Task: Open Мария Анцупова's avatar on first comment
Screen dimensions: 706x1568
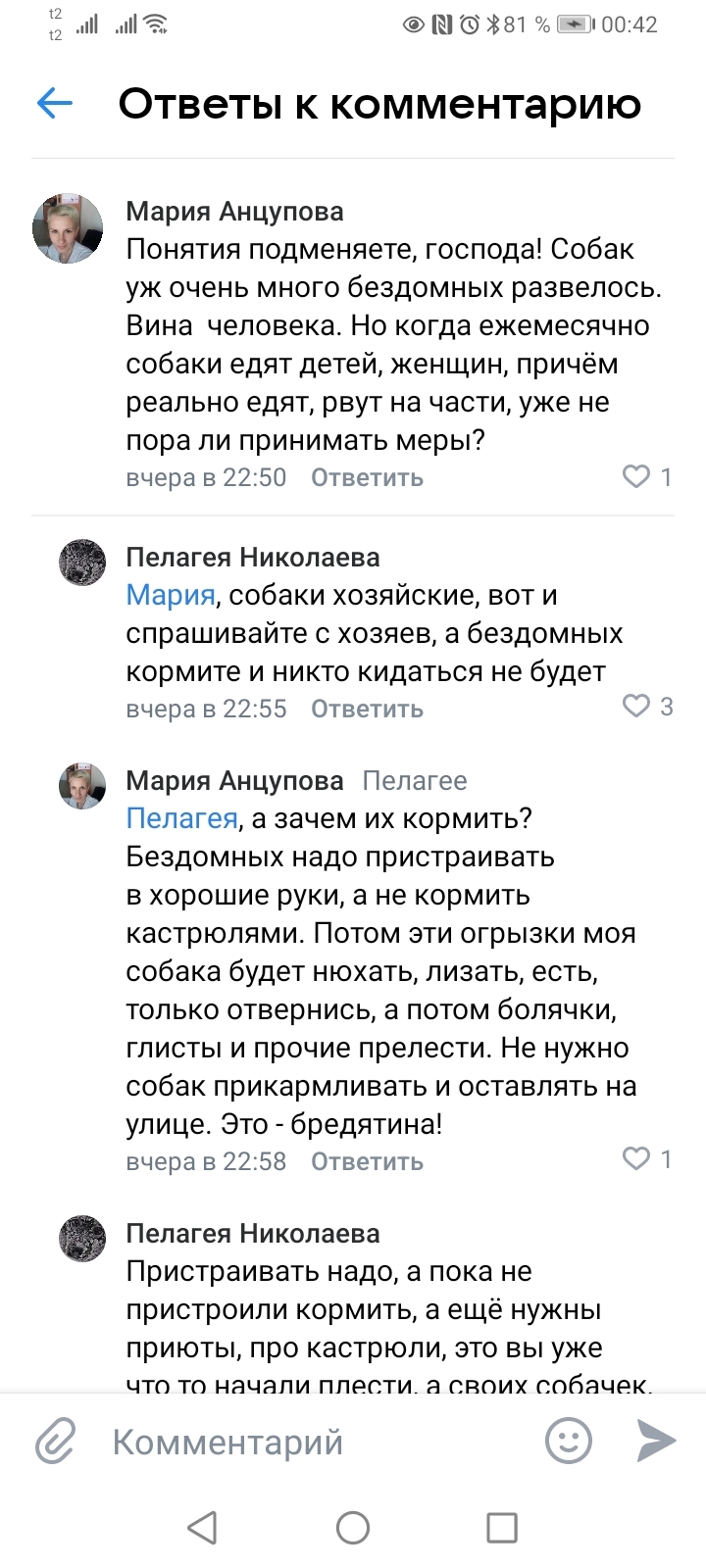Action: coord(68,228)
